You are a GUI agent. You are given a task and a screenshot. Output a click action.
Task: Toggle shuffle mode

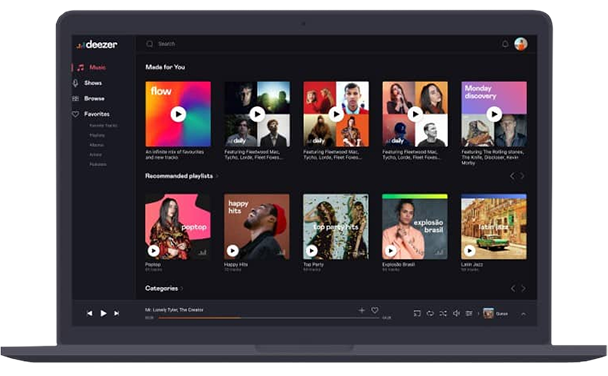click(443, 313)
